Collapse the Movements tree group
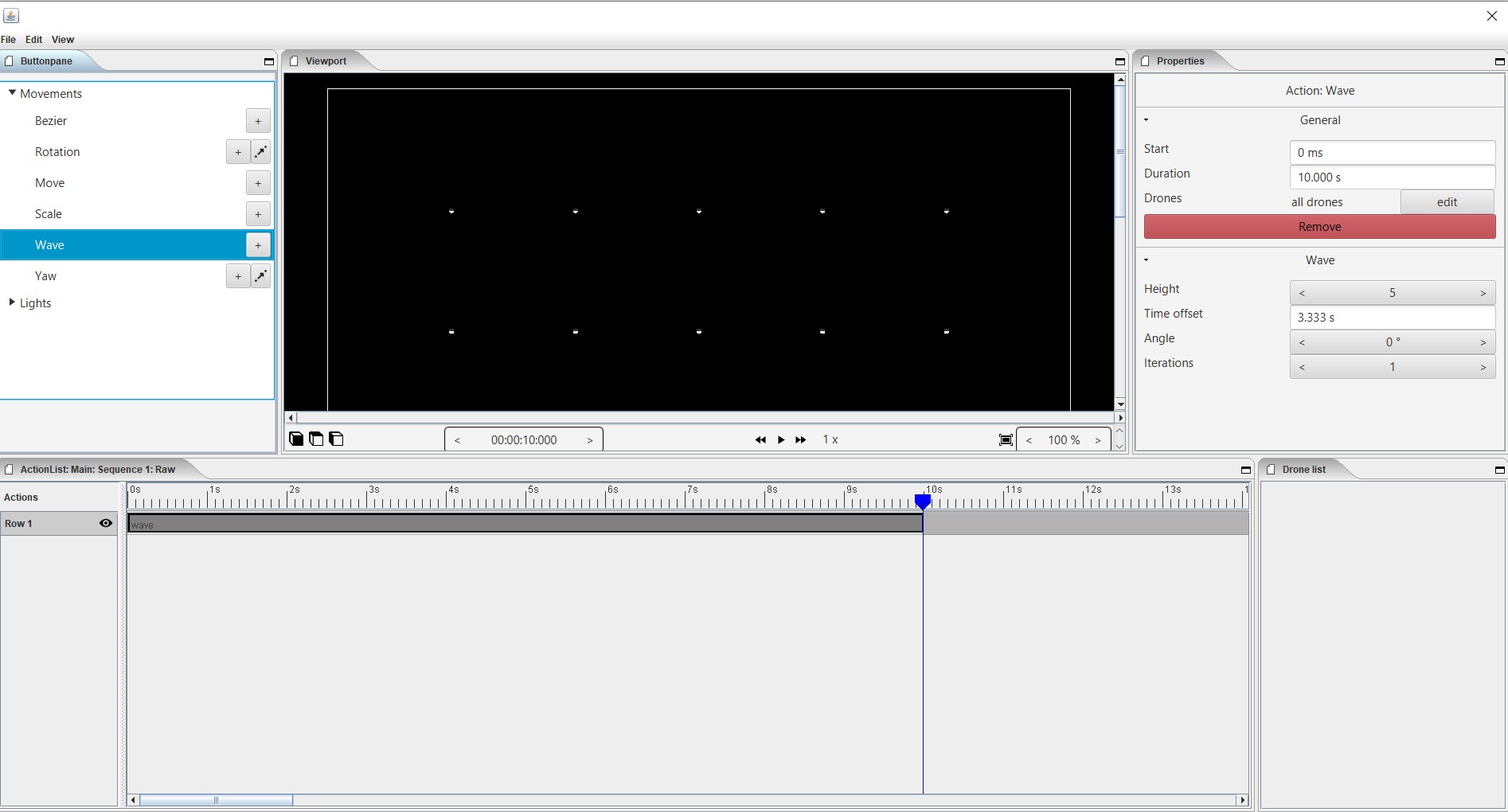 [12, 93]
